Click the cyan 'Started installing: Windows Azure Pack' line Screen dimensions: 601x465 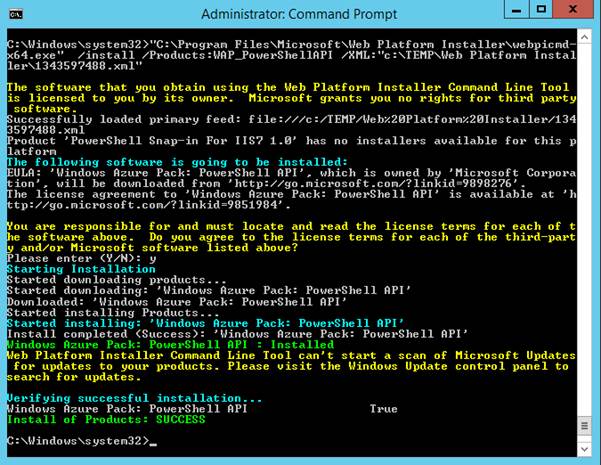(x=205, y=323)
